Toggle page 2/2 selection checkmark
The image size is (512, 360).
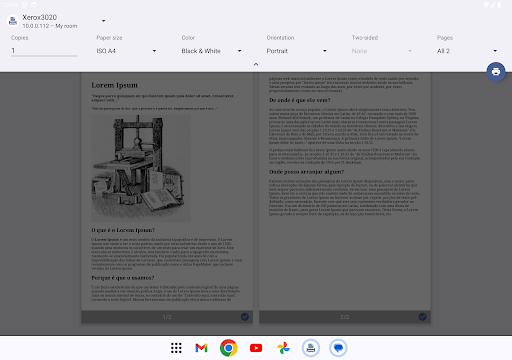click(x=422, y=317)
